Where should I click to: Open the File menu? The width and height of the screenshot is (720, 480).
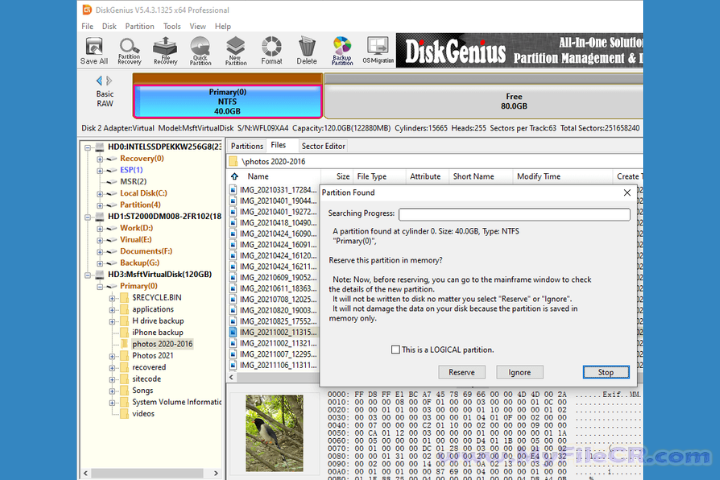(87, 26)
